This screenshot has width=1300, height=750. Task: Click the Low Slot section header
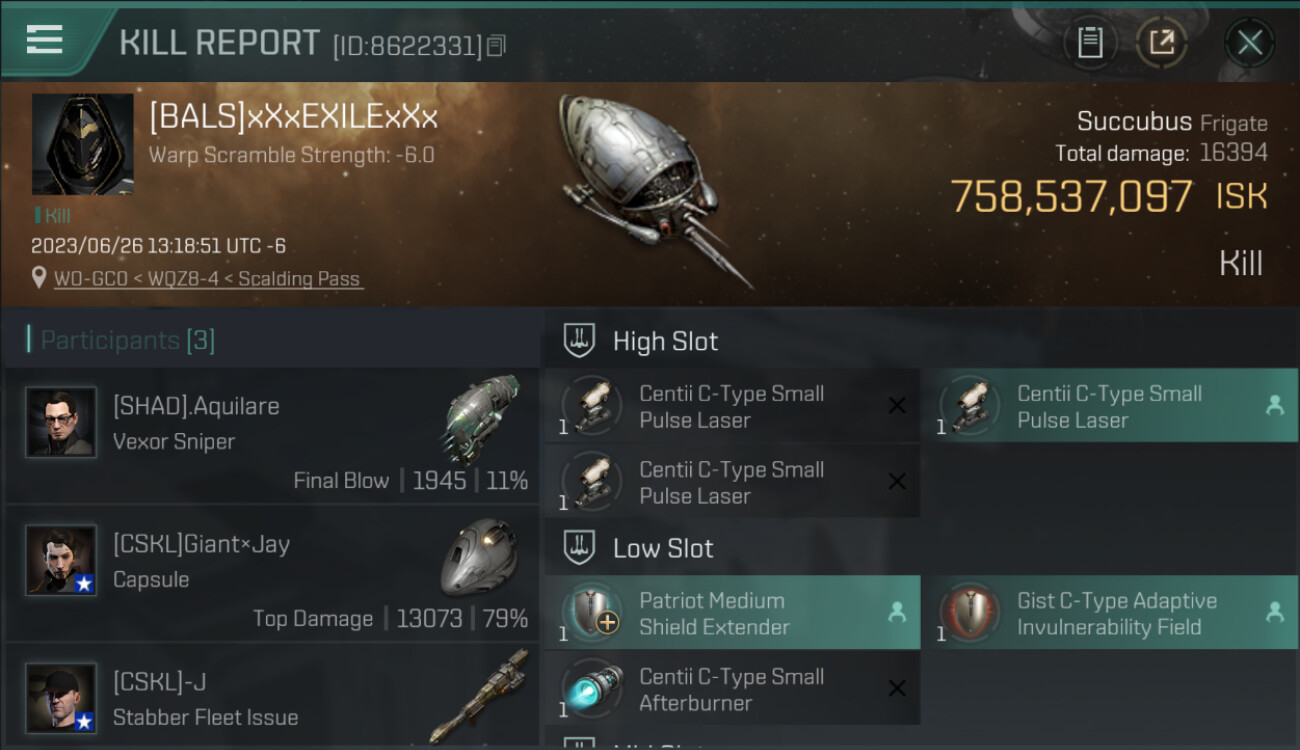(x=663, y=548)
